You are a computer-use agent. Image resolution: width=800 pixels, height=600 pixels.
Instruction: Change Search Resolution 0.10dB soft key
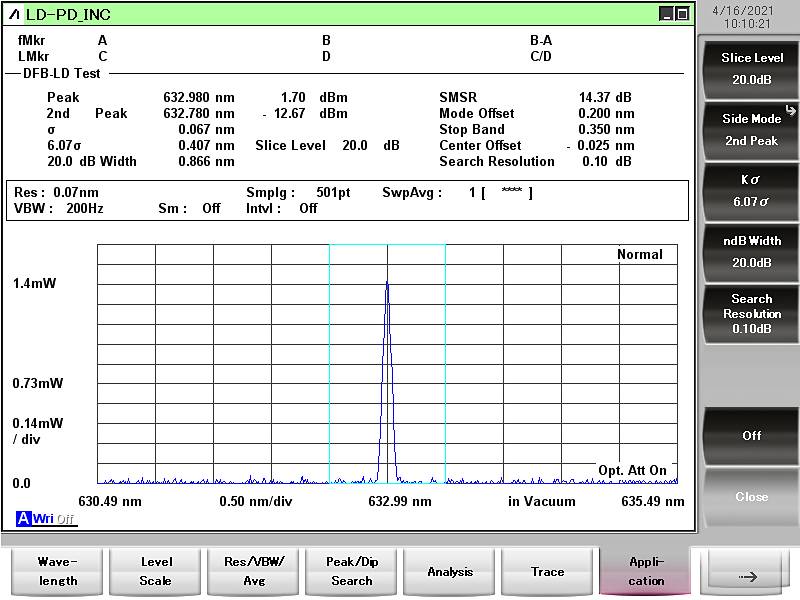coord(751,313)
